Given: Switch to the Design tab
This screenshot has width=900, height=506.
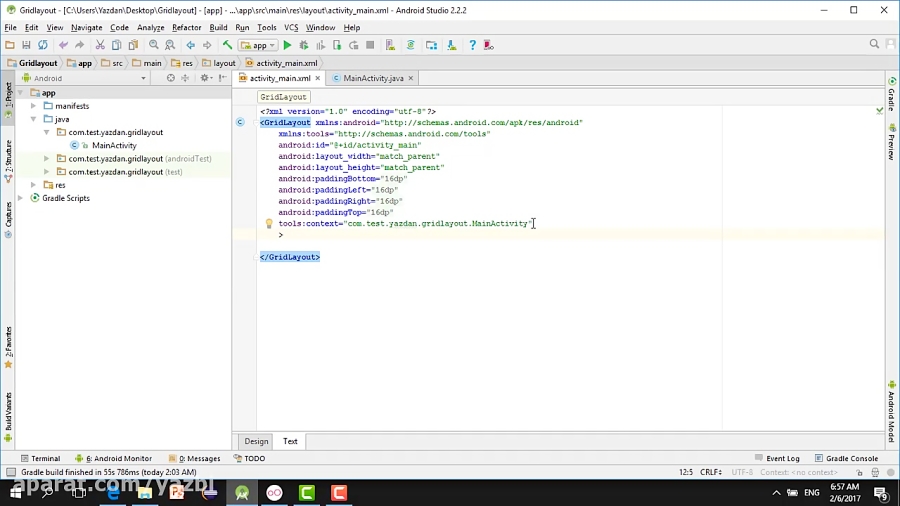Looking at the screenshot, I should coord(256,441).
